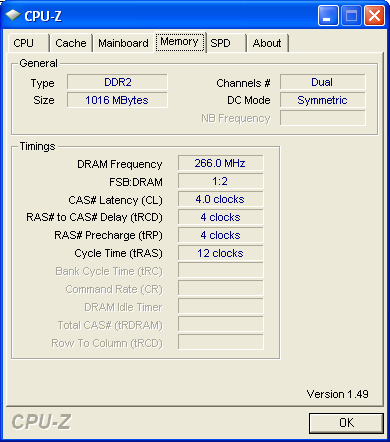Click the DRAM Frequency value 266.0 MHz
The height and width of the screenshot is (442, 390).
coord(220,163)
